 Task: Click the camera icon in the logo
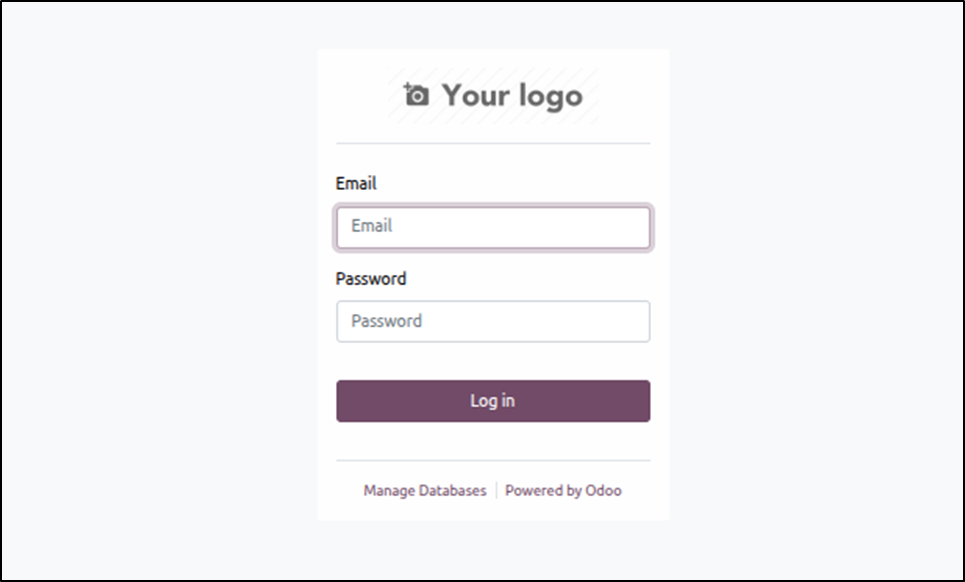click(x=416, y=95)
